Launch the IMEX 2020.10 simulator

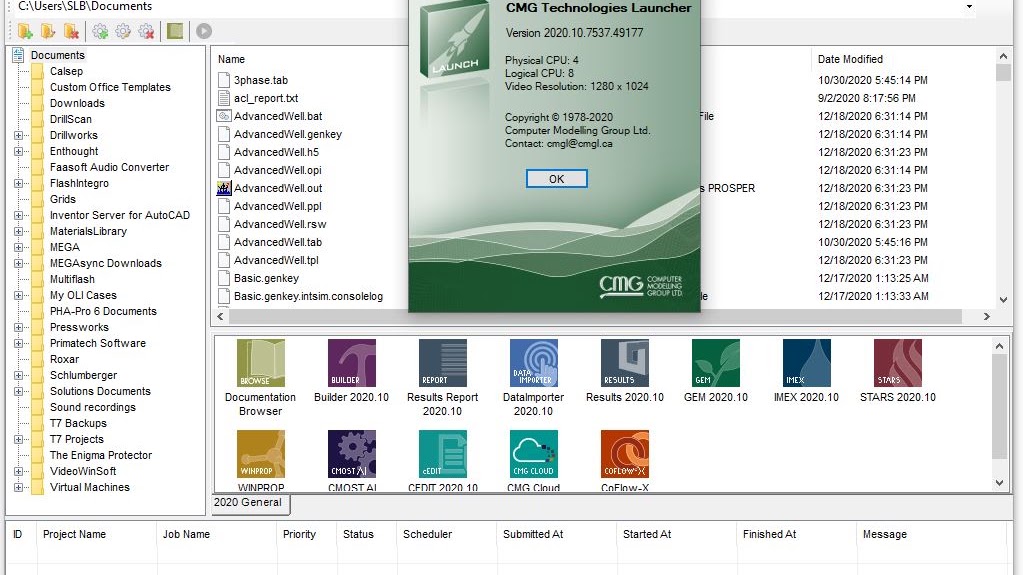click(x=807, y=363)
